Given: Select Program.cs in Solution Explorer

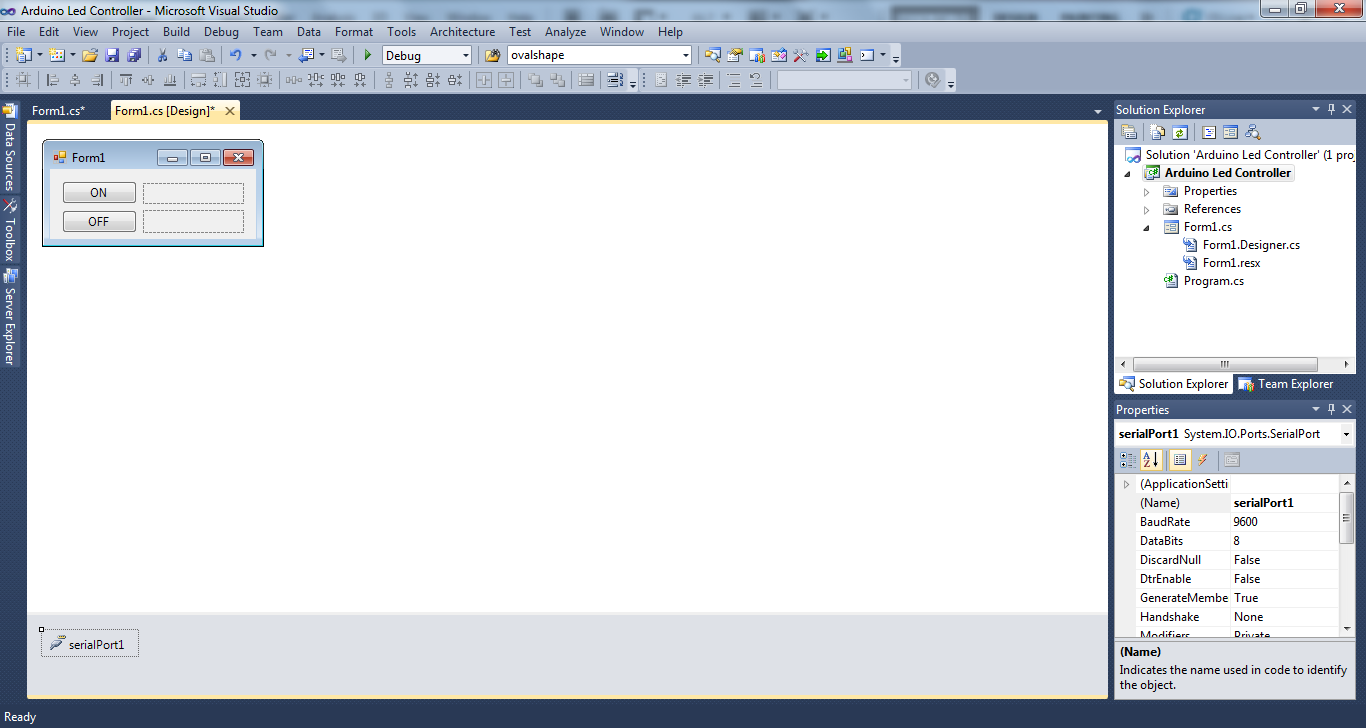Looking at the screenshot, I should tap(1213, 281).
